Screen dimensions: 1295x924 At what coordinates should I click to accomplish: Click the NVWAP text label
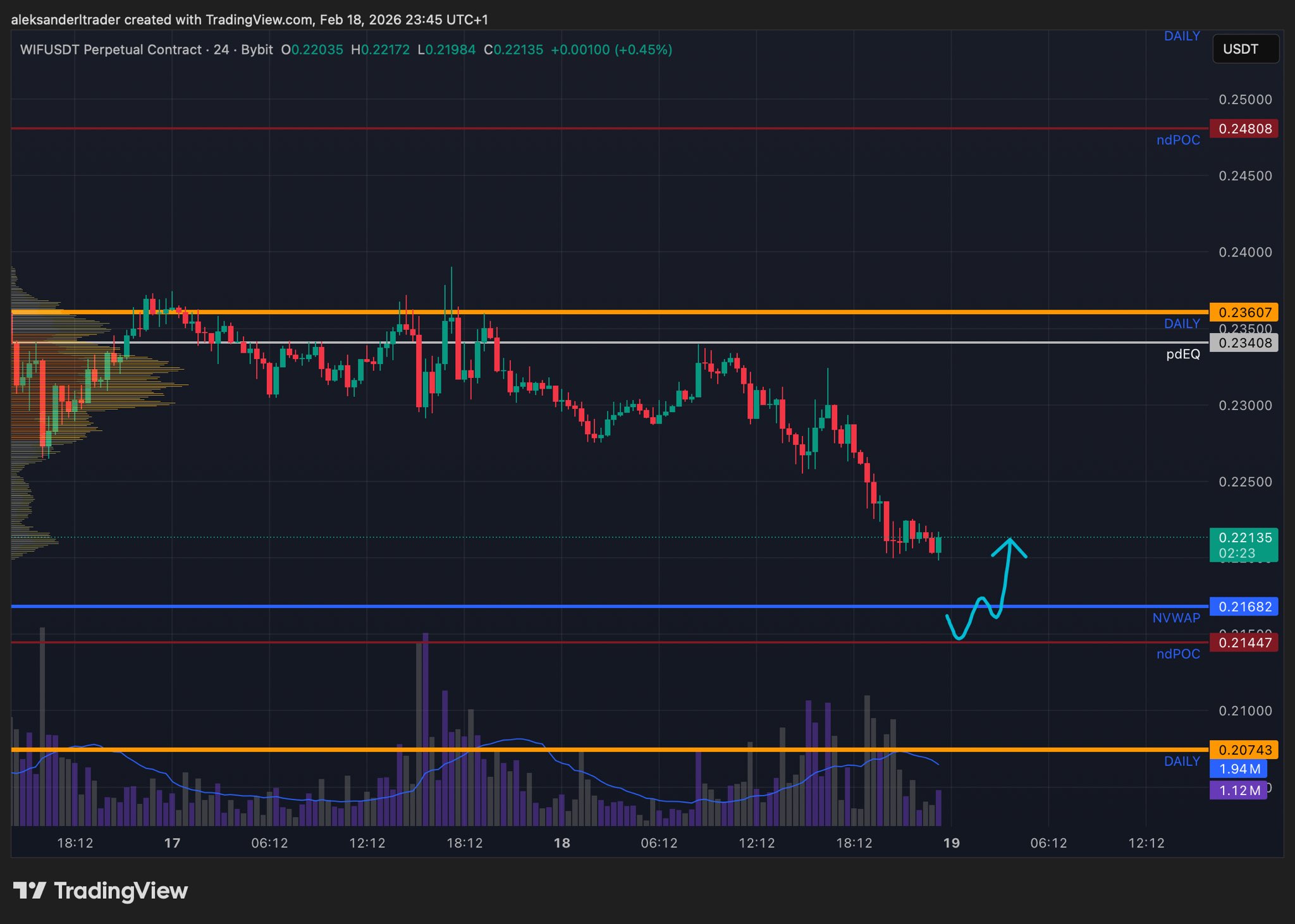coord(1175,618)
